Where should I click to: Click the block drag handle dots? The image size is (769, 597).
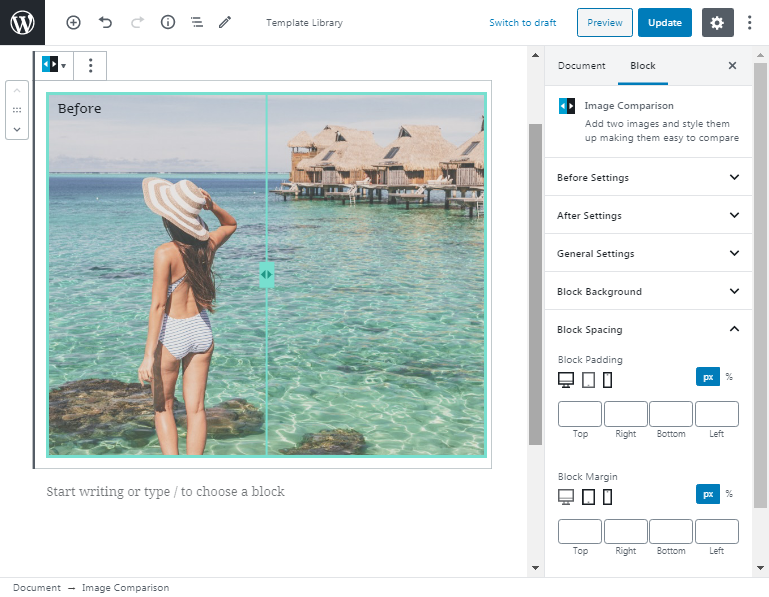point(17,110)
